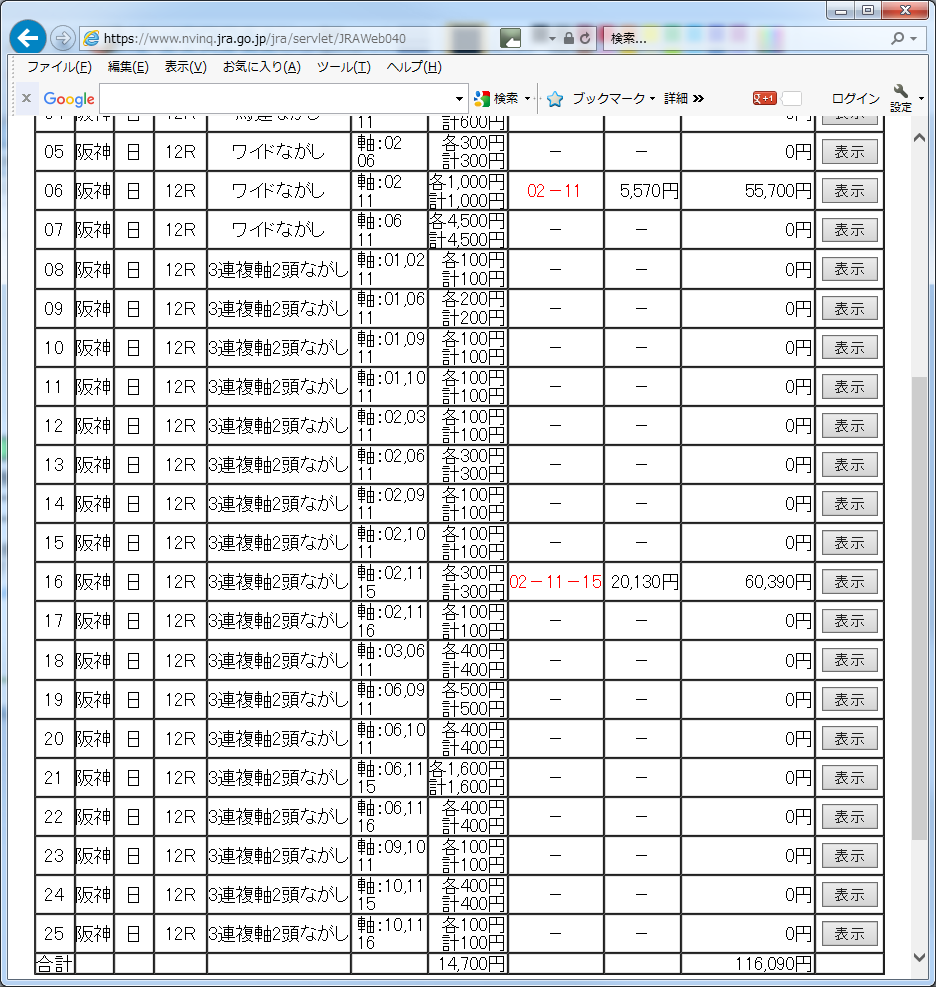The height and width of the screenshot is (987, 936).
Task: Click the 軸:06,09 selection in row 19
Action: coord(391,699)
